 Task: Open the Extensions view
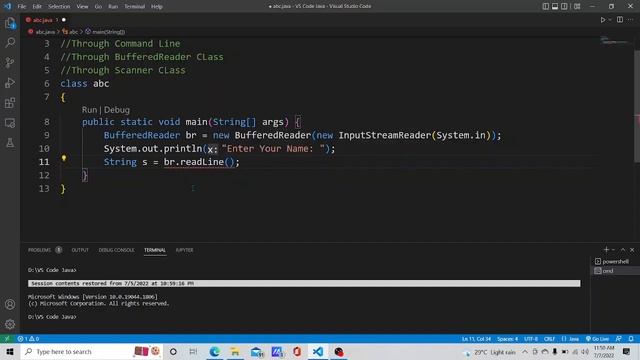10,102
